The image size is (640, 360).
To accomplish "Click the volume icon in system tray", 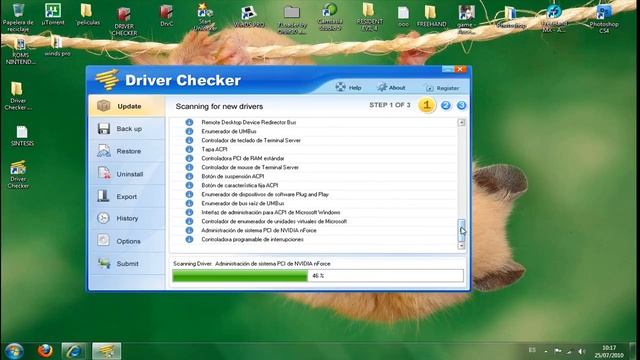I will click(x=582, y=351).
